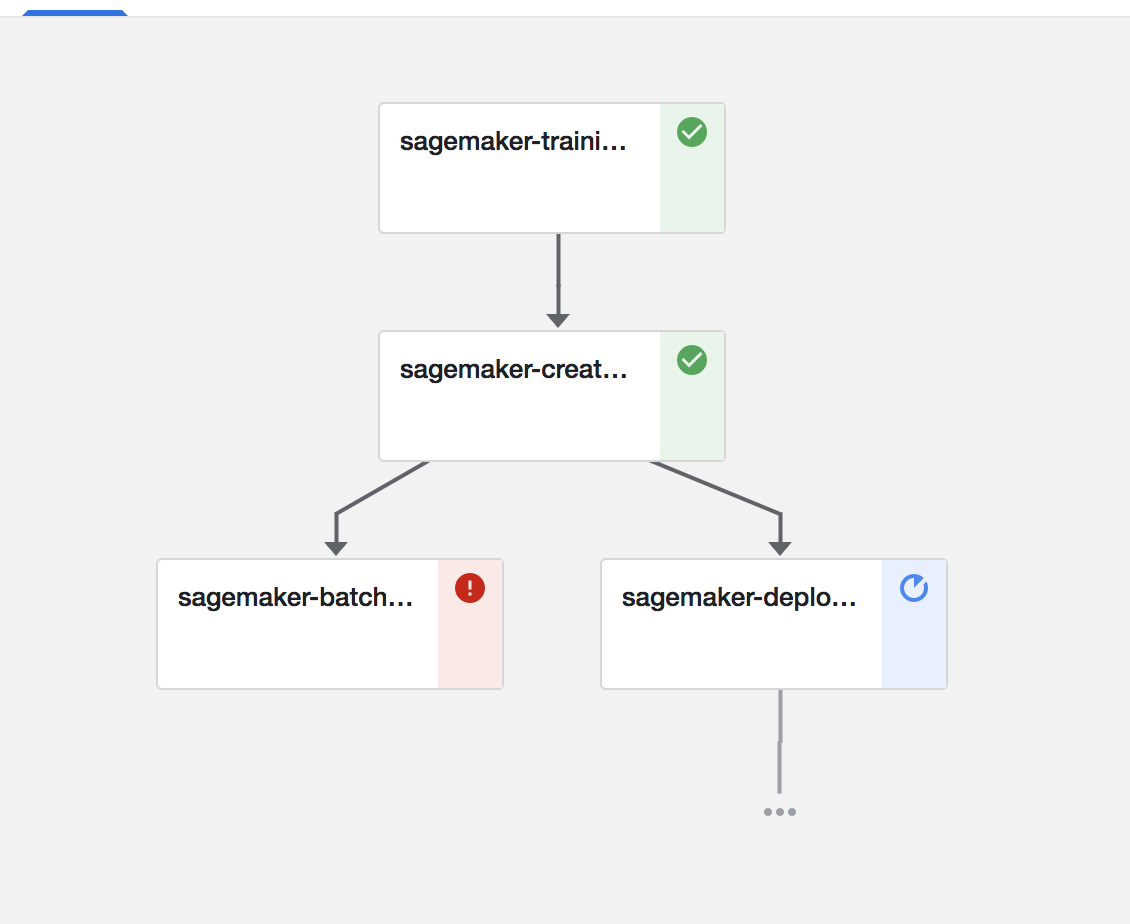Click the success checkmark on sagemaker-create node
Image resolution: width=1130 pixels, height=924 pixels.
point(692,360)
